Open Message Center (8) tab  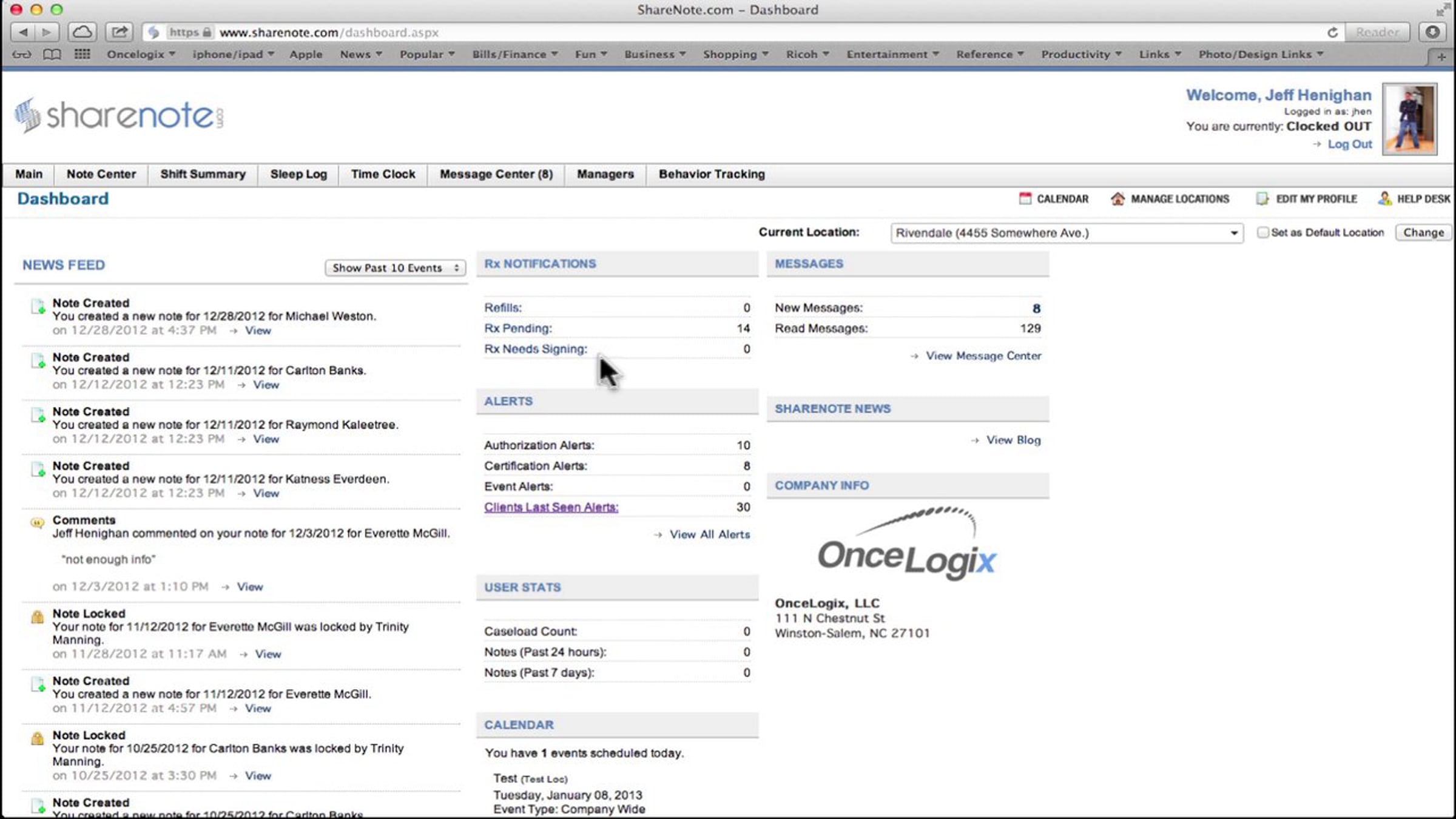(496, 174)
